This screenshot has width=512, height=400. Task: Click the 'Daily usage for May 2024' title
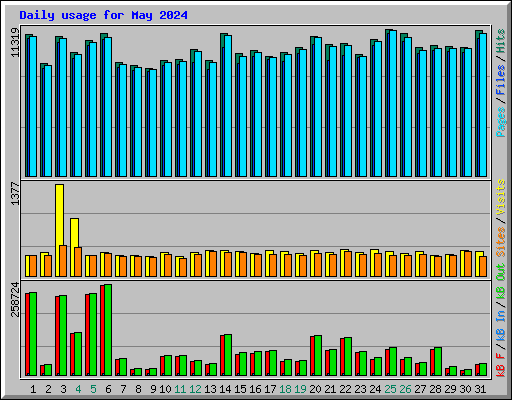[103, 15]
